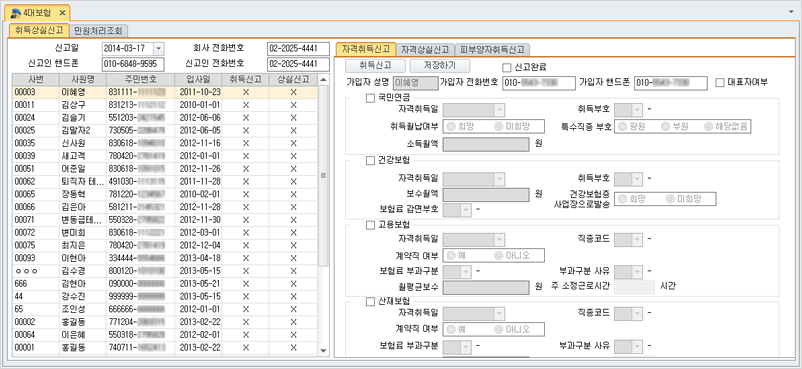Image resolution: width=802 pixels, height=369 pixels.
Task: Open the 신고일 date dropdown
Action: [159, 49]
